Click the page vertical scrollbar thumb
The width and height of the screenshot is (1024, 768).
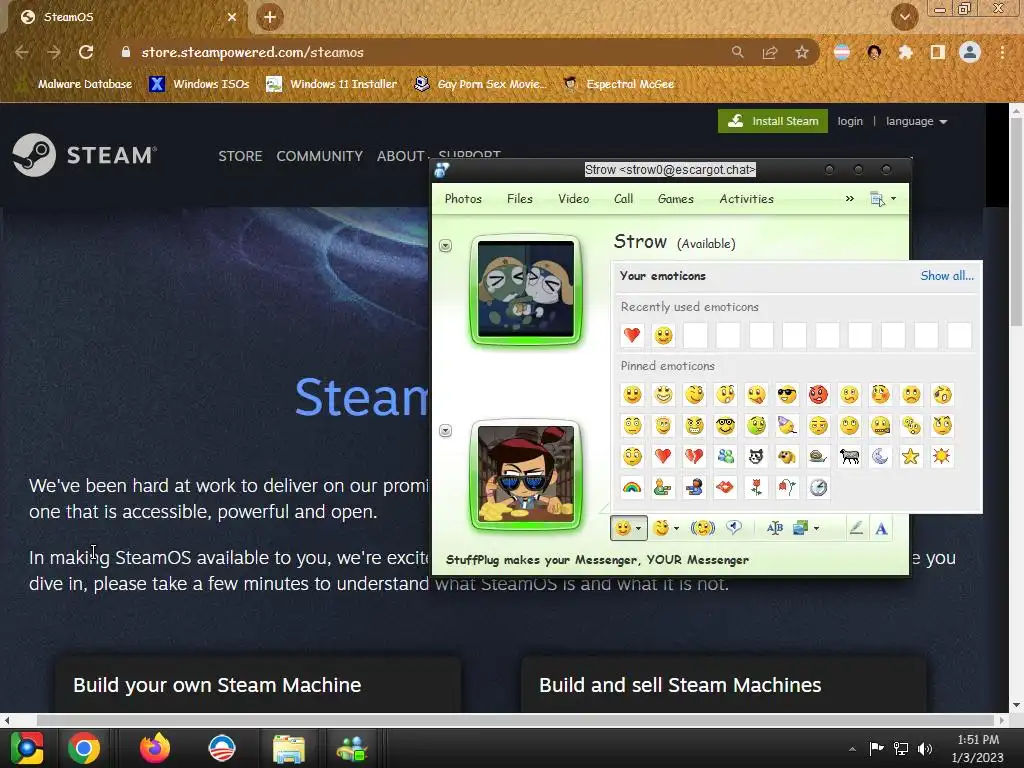[1016, 222]
